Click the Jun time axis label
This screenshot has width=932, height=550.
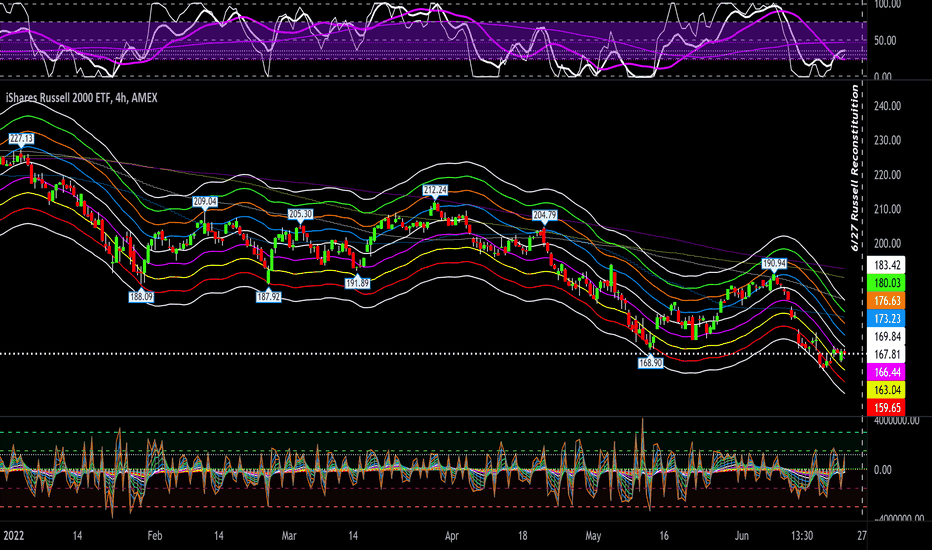741,536
